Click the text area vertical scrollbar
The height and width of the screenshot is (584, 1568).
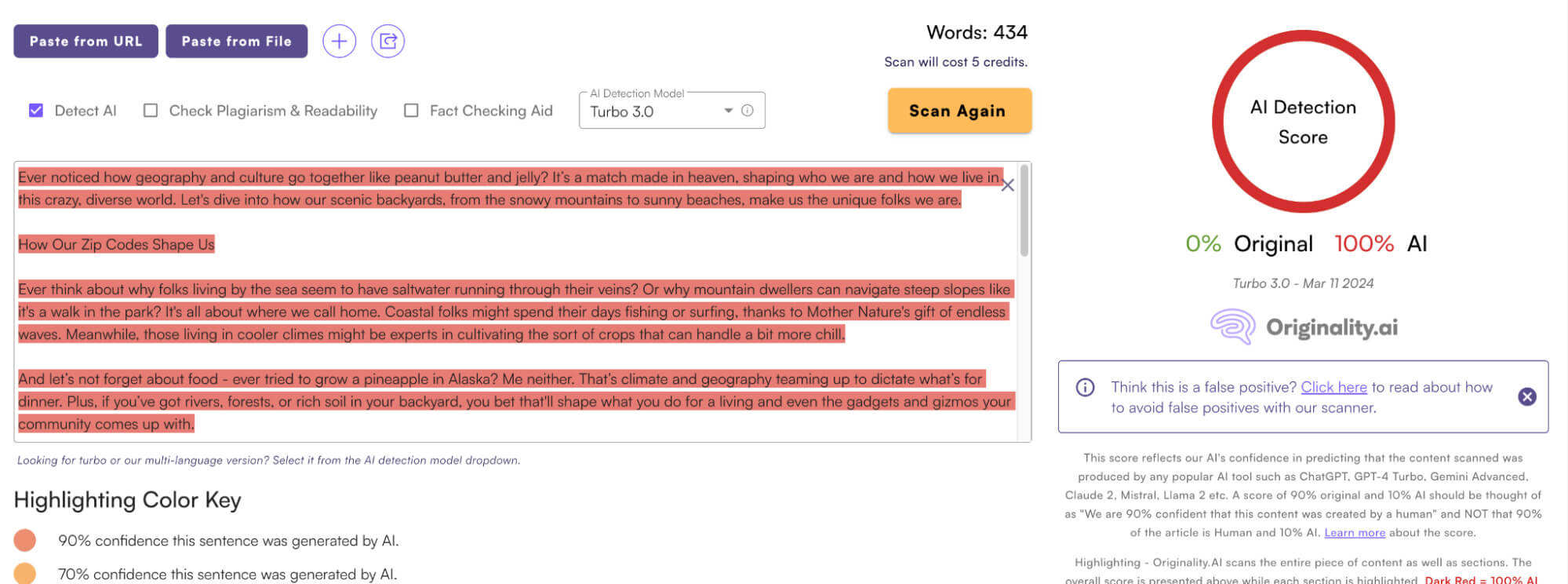coord(1024,212)
